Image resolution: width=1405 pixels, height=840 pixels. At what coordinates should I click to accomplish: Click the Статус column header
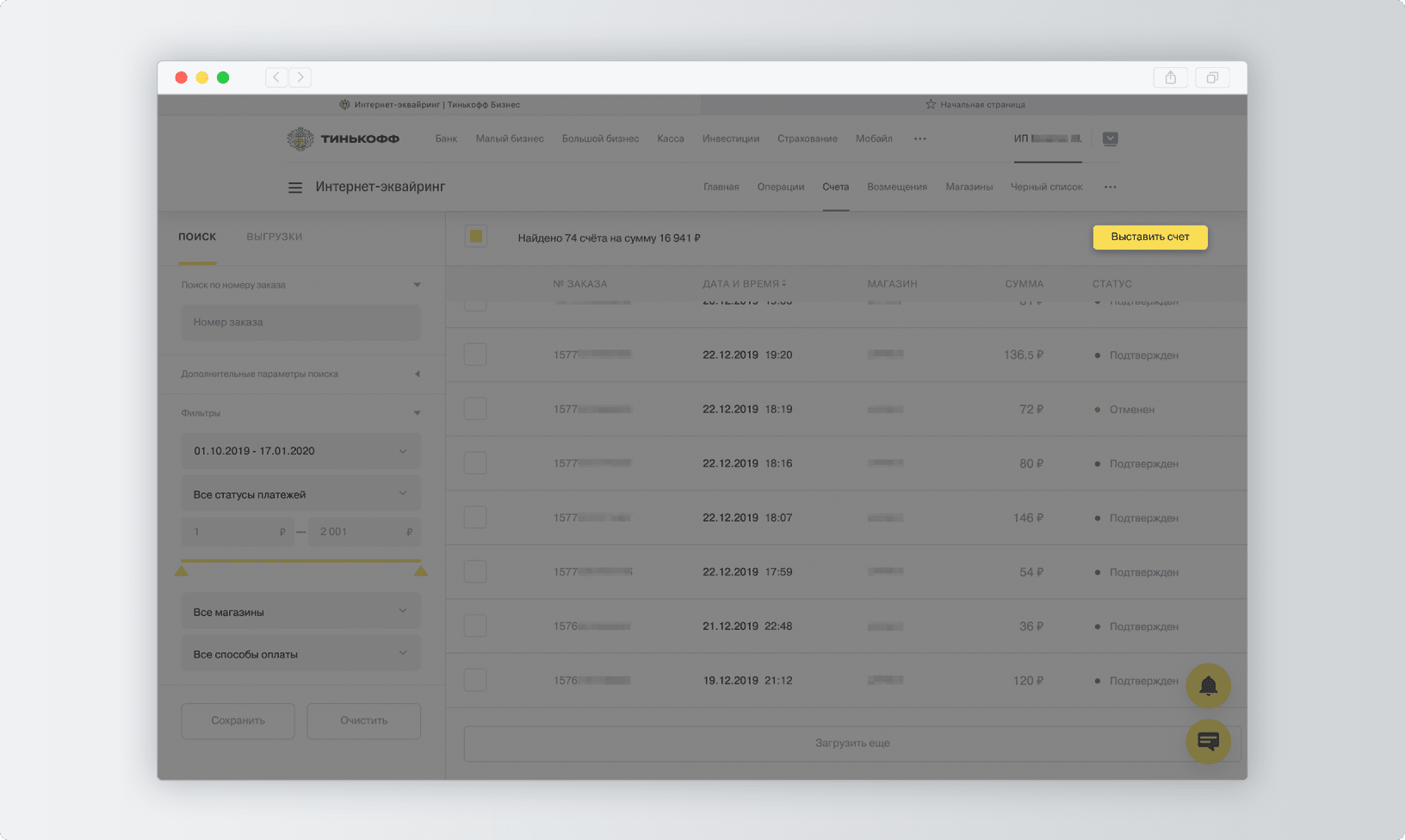1112,283
